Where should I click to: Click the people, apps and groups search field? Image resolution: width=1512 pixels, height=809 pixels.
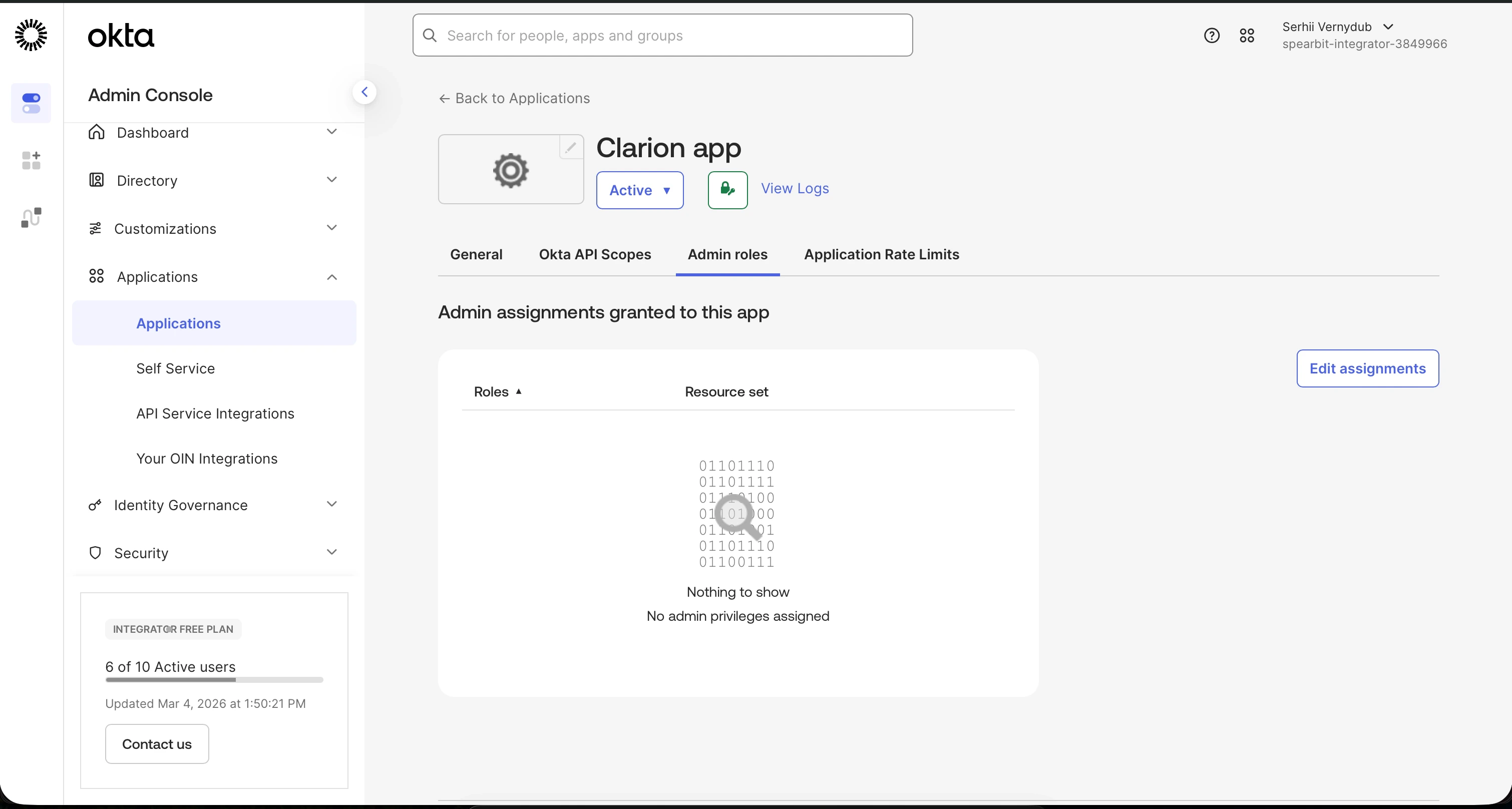point(662,36)
